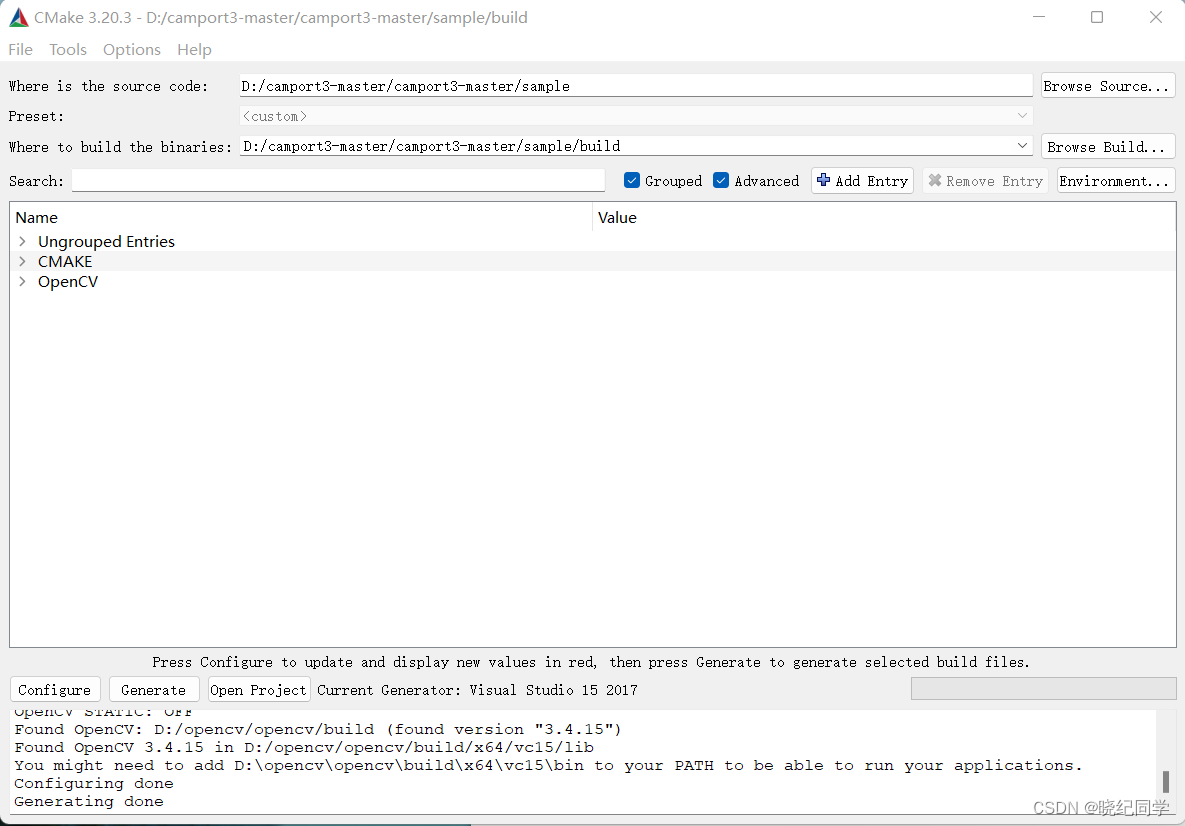1185x826 pixels.
Task: Click the Configure button
Action: (x=54, y=689)
